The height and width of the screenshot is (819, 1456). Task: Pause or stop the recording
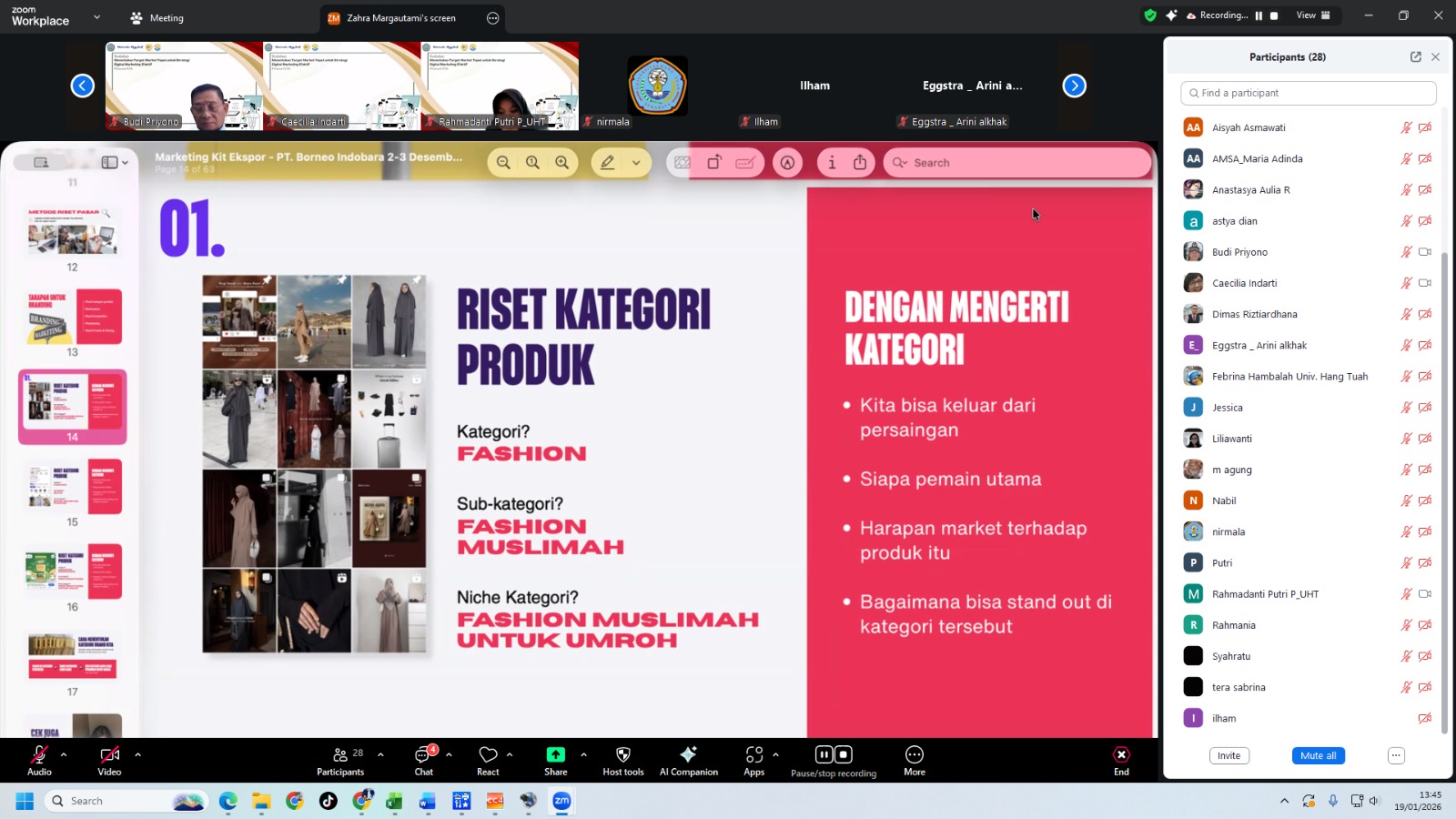click(x=833, y=760)
